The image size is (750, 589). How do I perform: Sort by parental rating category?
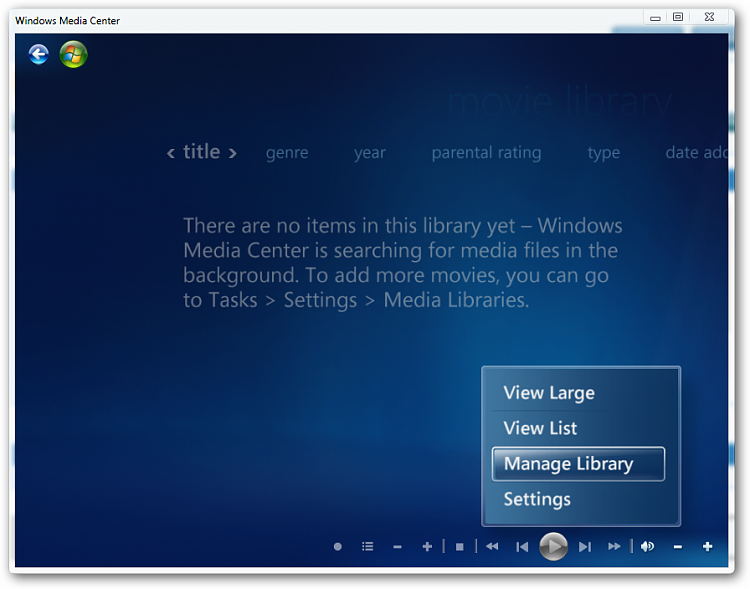486,153
